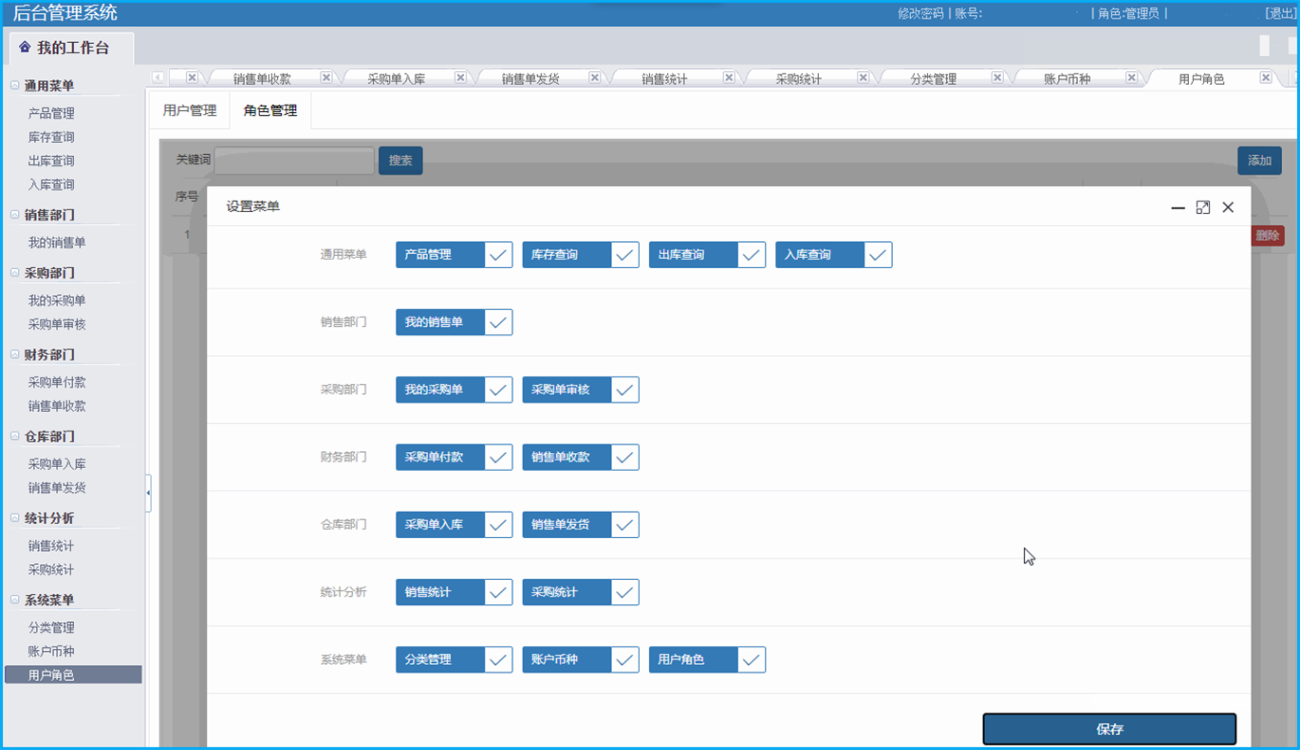Close the 用户角色 tab with its X
This screenshot has height=750, width=1300.
pos(1265,78)
